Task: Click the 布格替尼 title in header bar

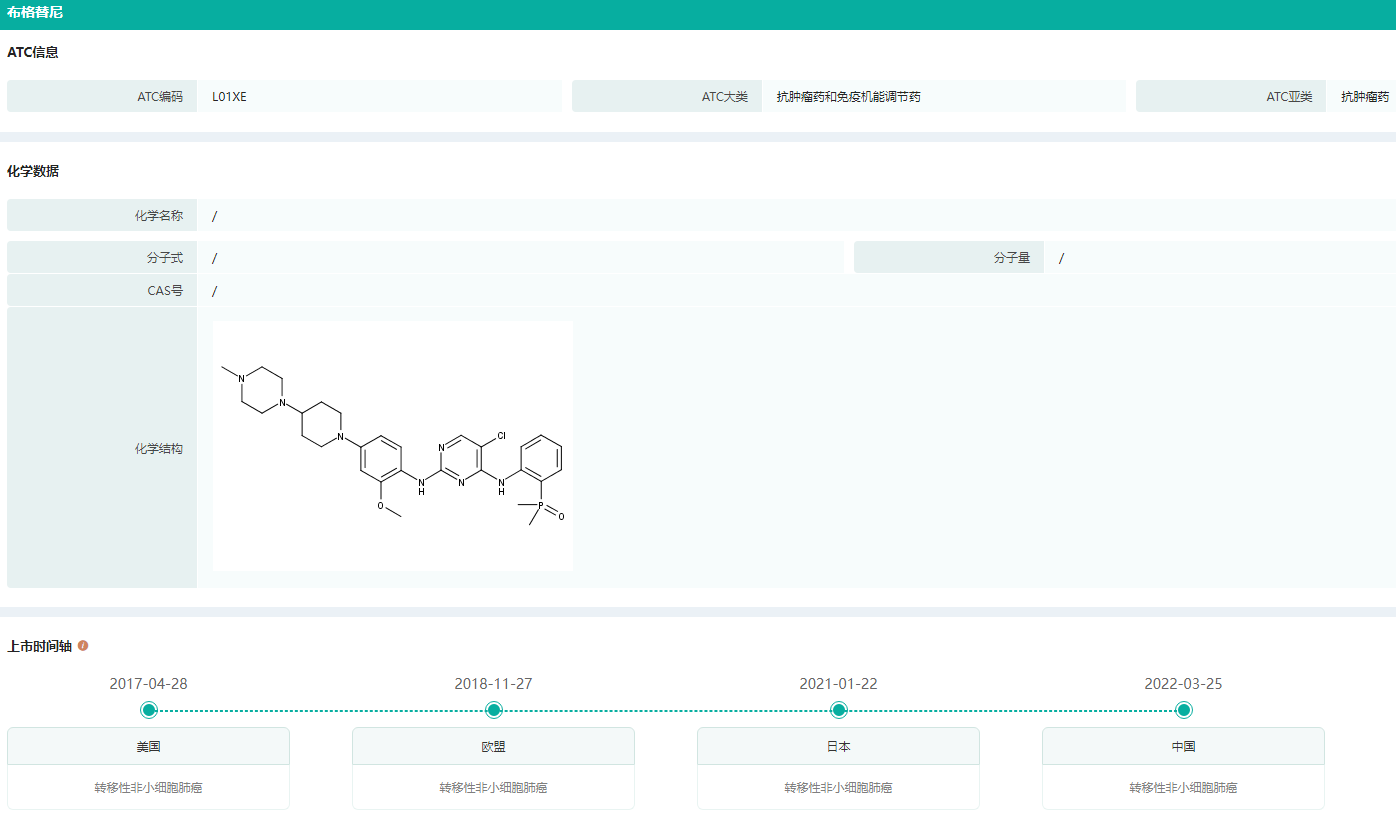Action: tap(35, 13)
